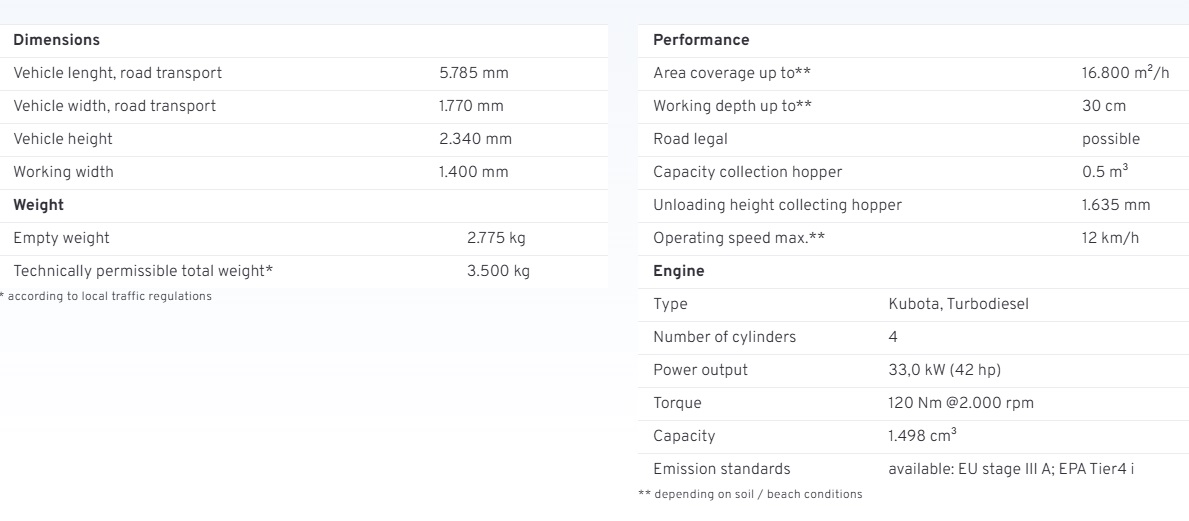Select the Vehicle lenght, road transport row label
1189x521 pixels.
coord(117,73)
